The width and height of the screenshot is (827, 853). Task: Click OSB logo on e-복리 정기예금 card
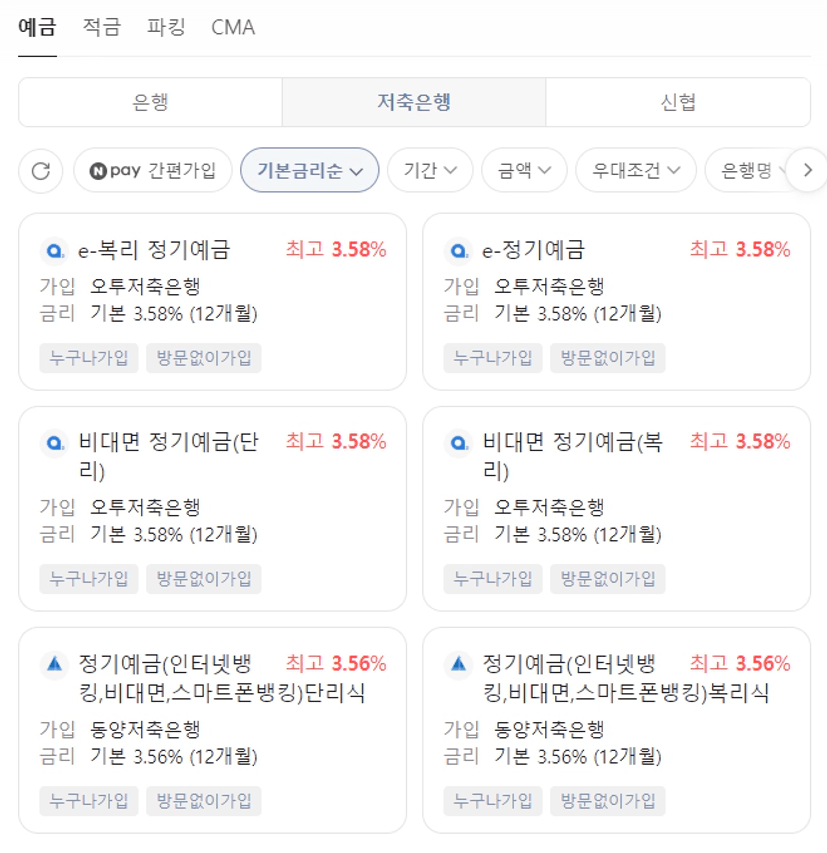pyautogui.click(x=54, y=250)
